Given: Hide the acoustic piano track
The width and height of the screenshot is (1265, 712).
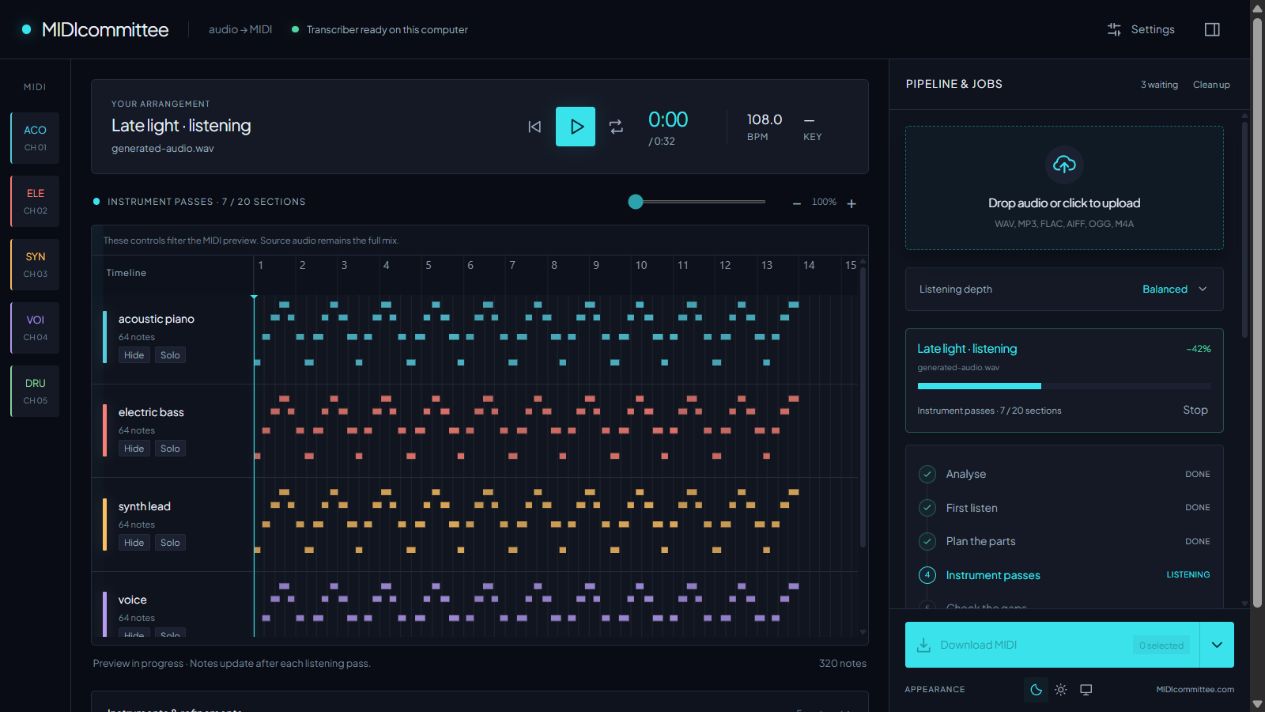Looking at the screenshot, I should pos(134,355).
